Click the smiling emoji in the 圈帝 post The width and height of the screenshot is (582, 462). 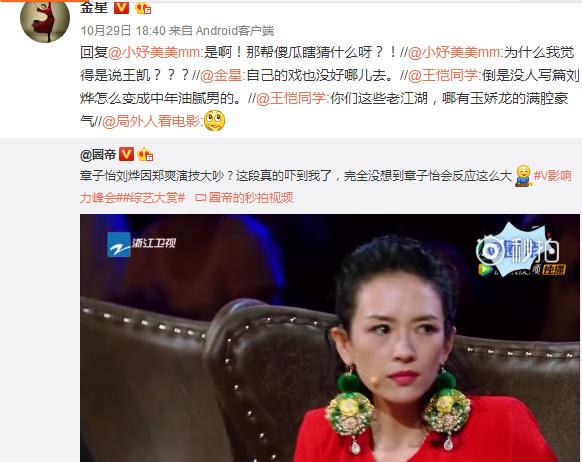pos(523,175)
